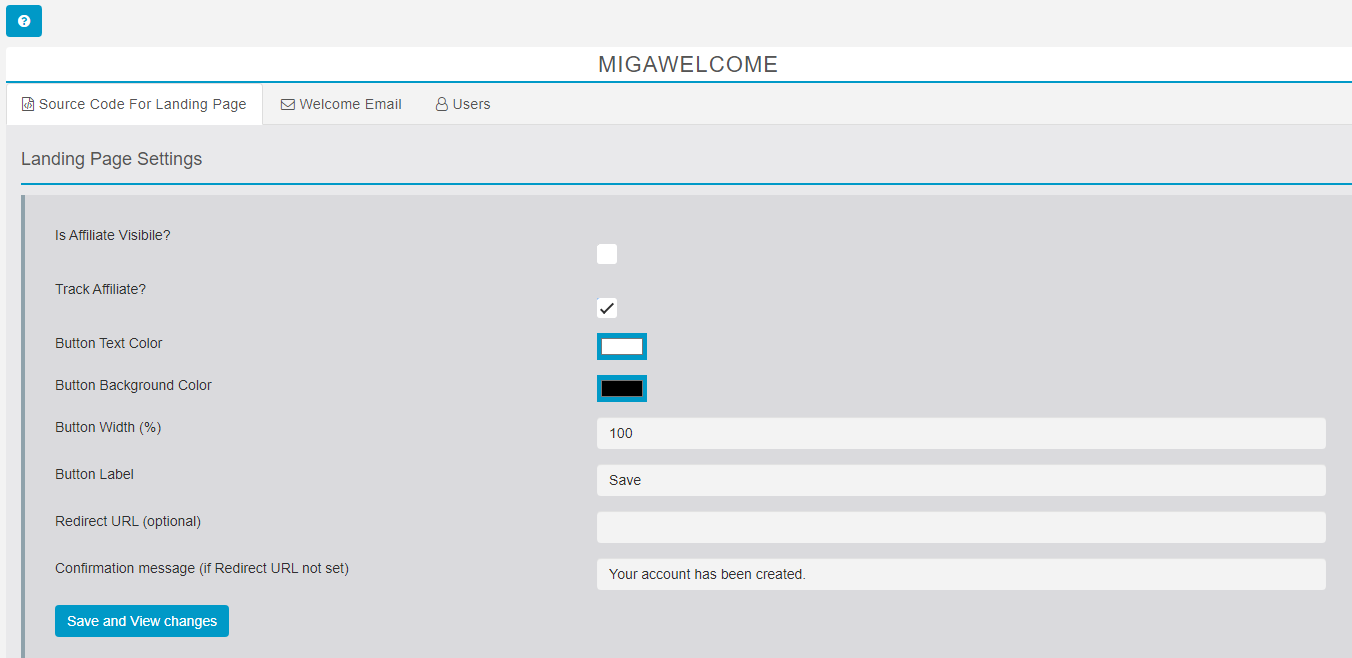Click the Confirmation message label
This screenshot has height=658, width=1352.
(x=202, y=568)
